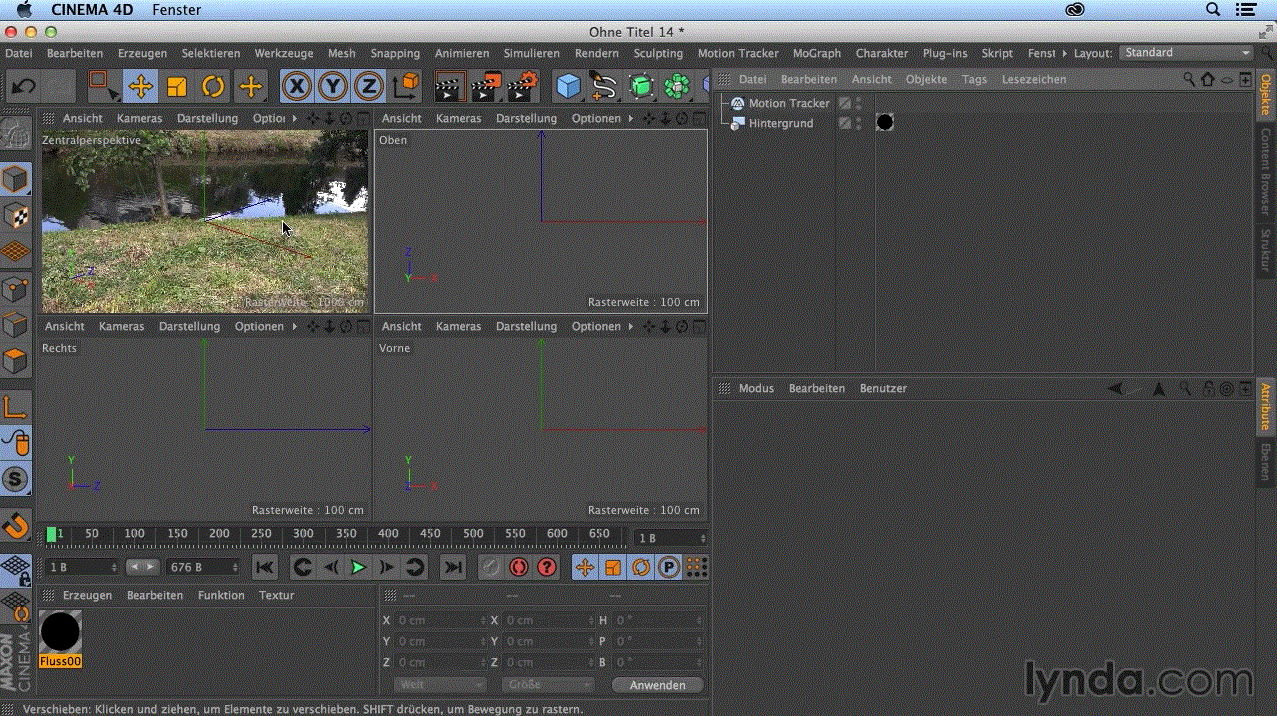Toggle X axis lock
1277x716 pixels.
click(296, 87)
